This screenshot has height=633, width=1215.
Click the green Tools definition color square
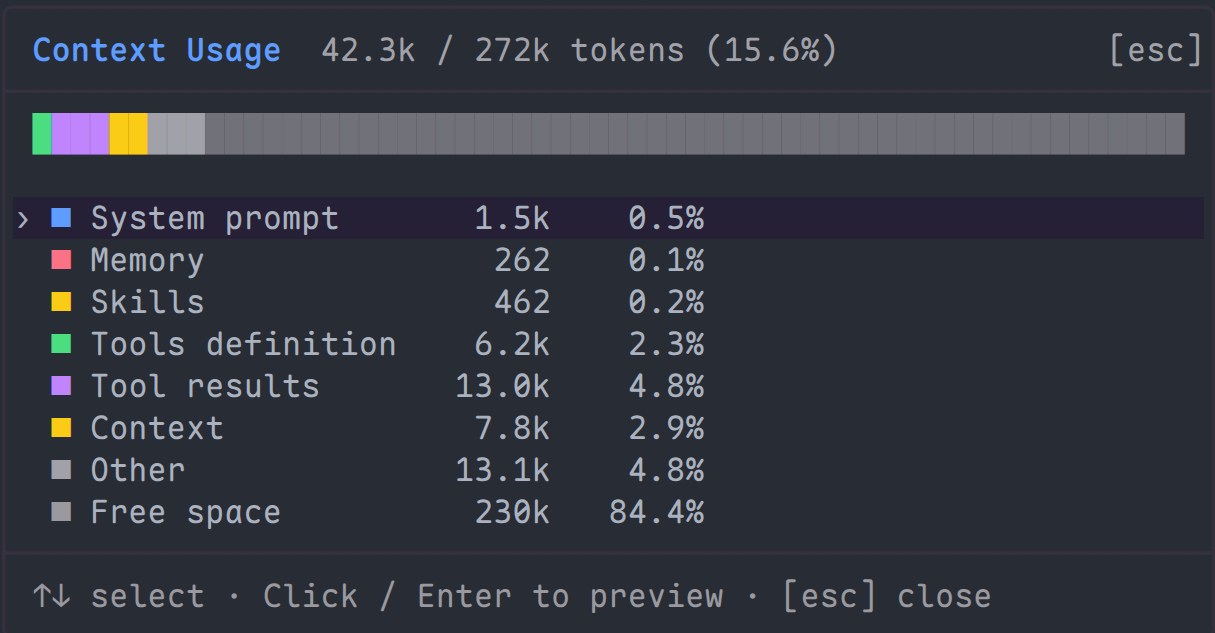[61, 344]
